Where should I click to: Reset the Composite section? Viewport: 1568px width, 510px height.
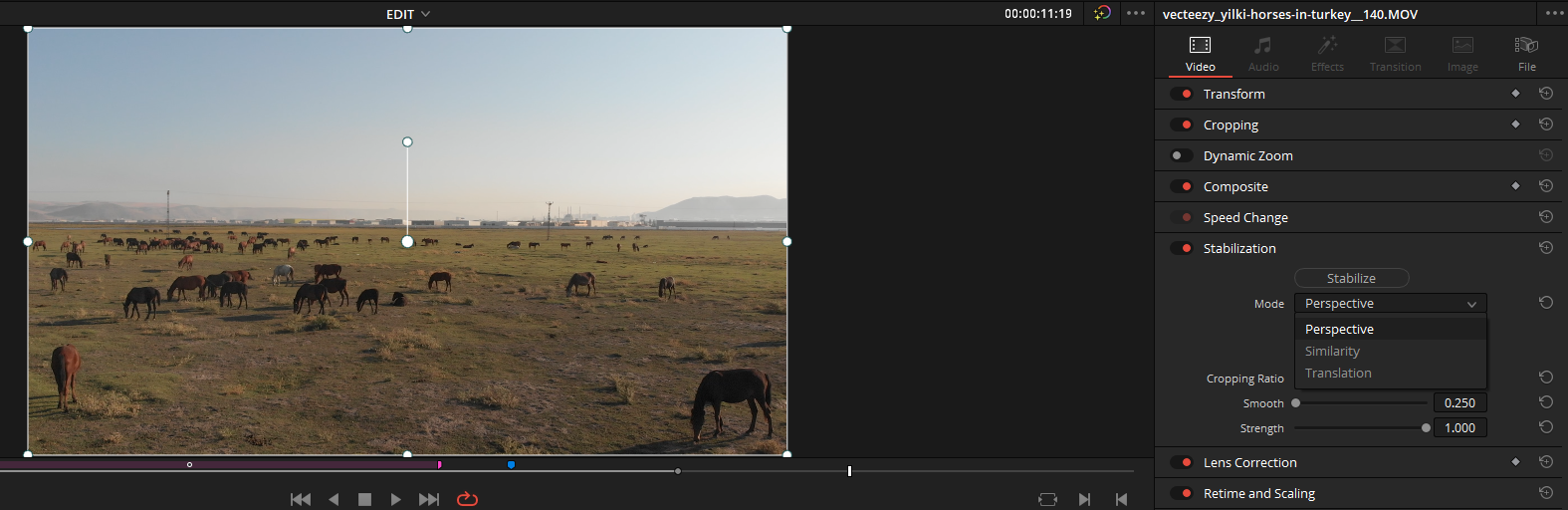click(x=1546, y=186)
